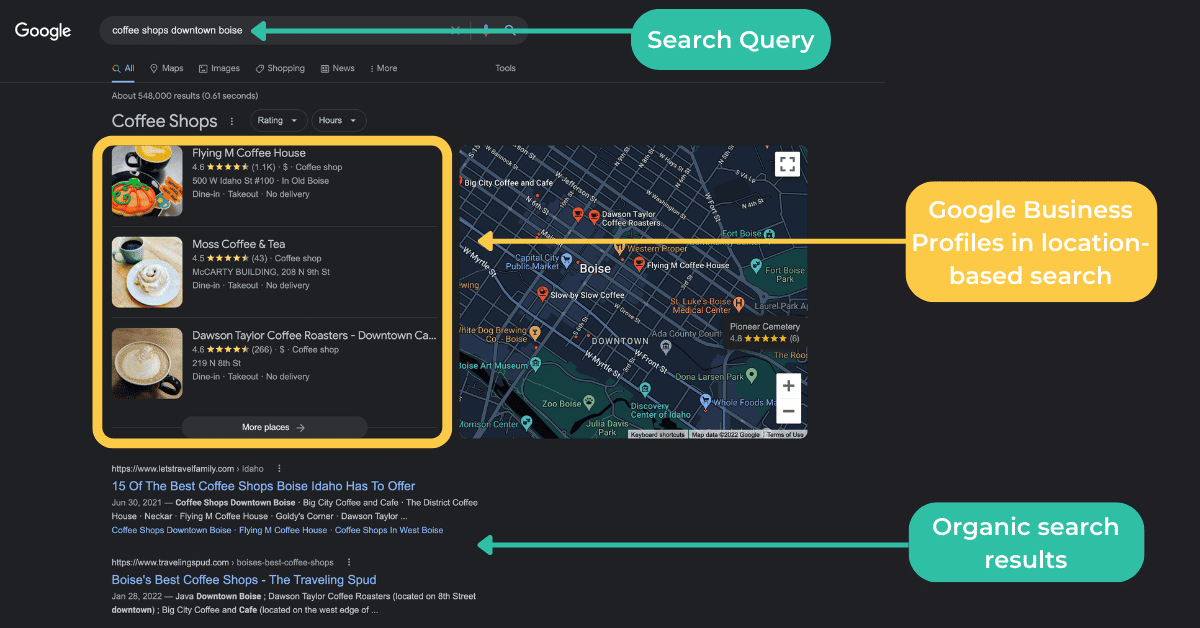Open options dots beside letstravelfamily result
Image resolution: width=1200 pixels, height=628 pixels.
pos(279,468)
